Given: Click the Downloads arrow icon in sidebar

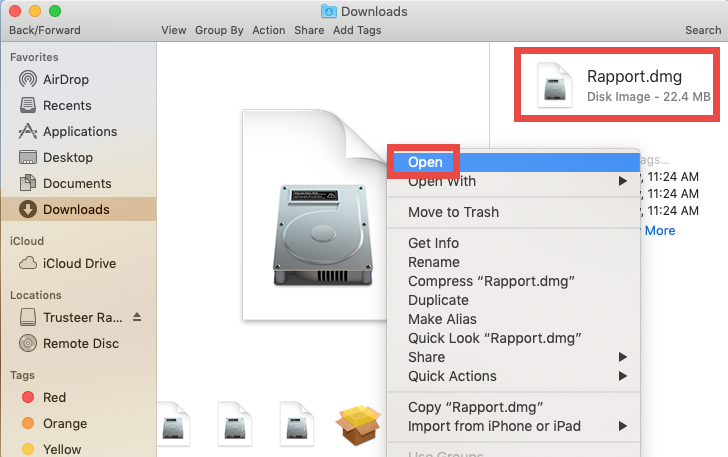Looking at the screenshot, I should coord(28,209).
